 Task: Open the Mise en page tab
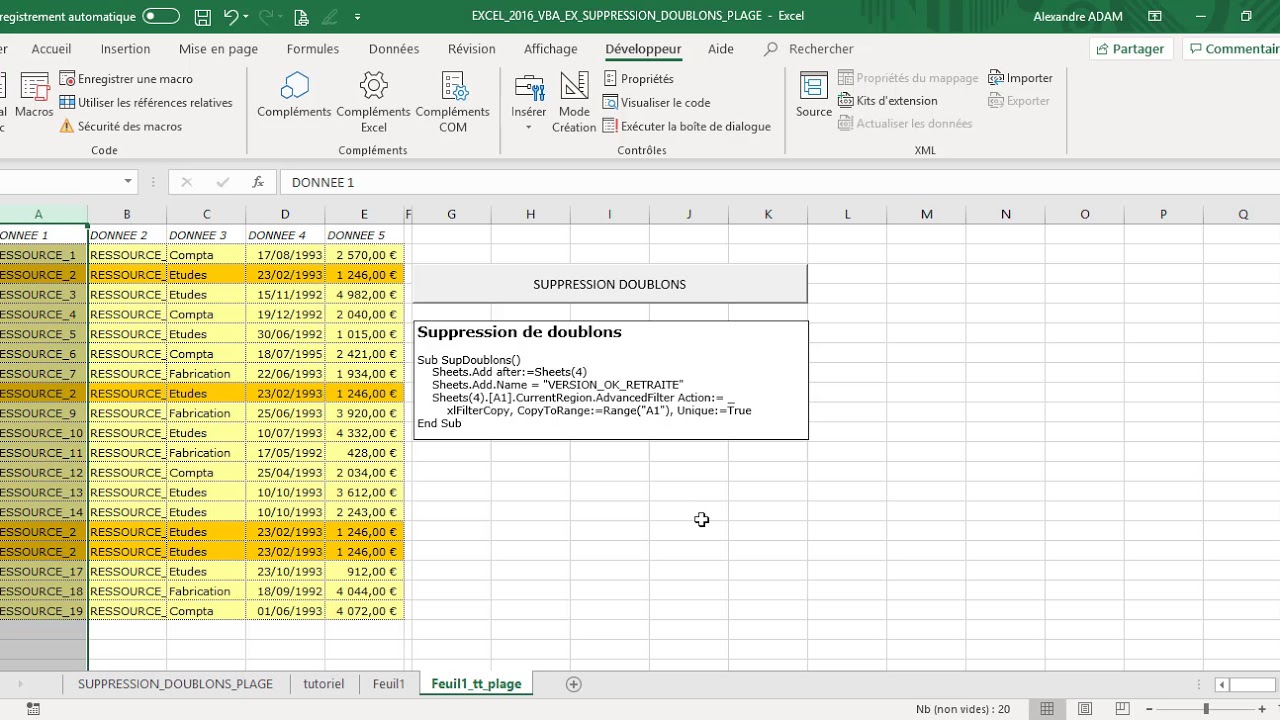218,49
